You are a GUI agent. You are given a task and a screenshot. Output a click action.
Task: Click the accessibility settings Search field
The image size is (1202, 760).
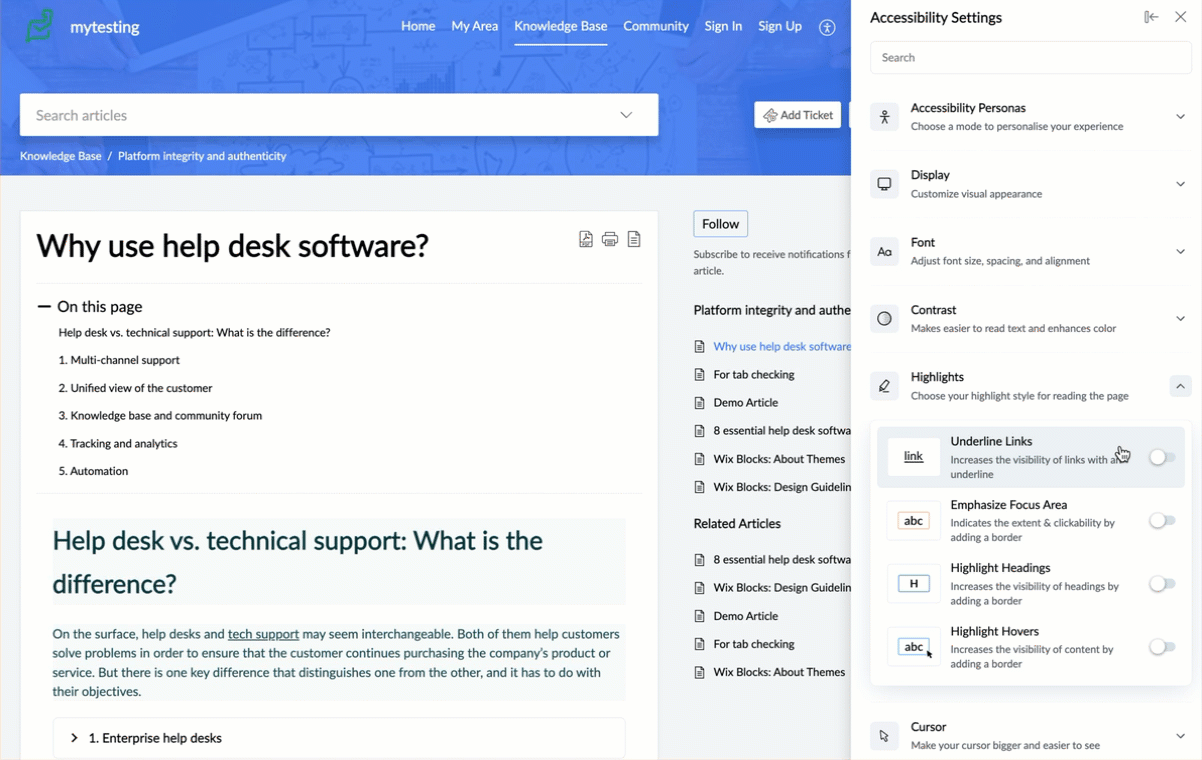tap(1030, 58)
